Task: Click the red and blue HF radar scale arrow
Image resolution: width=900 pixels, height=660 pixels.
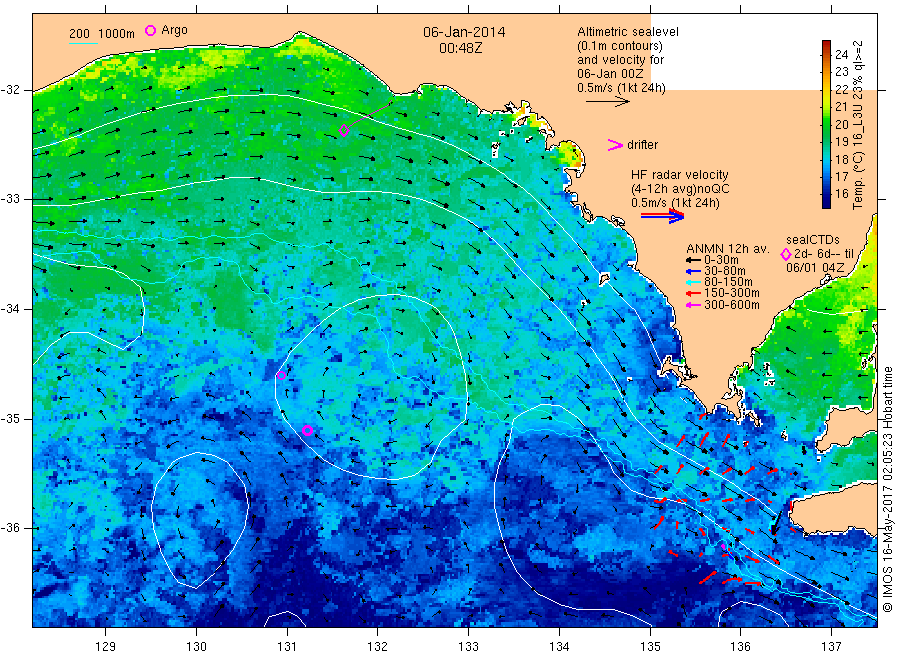Action: click(x=662, y=216)
